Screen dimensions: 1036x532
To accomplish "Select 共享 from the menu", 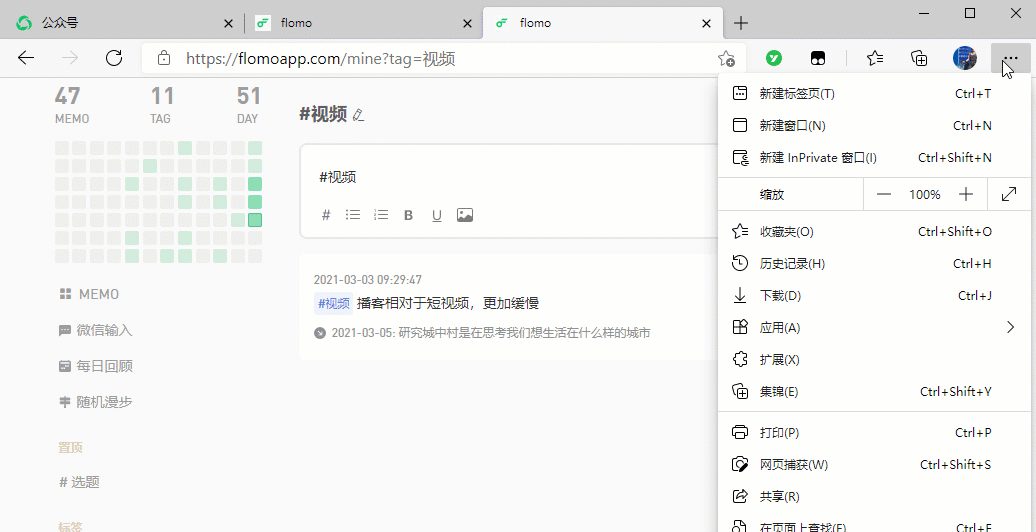I will pyautogui.click(x=873, y=496).
